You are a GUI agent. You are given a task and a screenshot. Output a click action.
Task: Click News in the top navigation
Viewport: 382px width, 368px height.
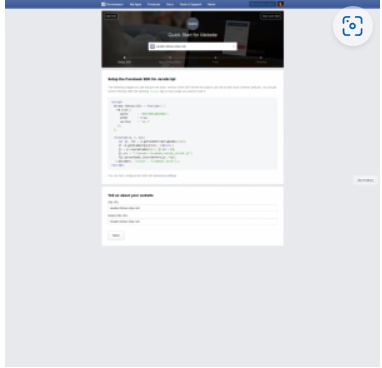point(211,4)
